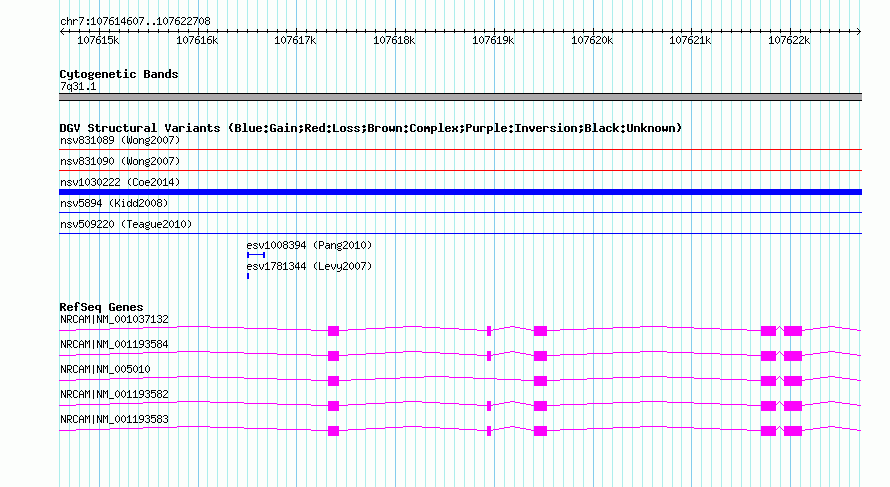Open variant nsv1030222 (Coe2014) label
Viewport: 890px width, 487px height.
tap(120, 182)
